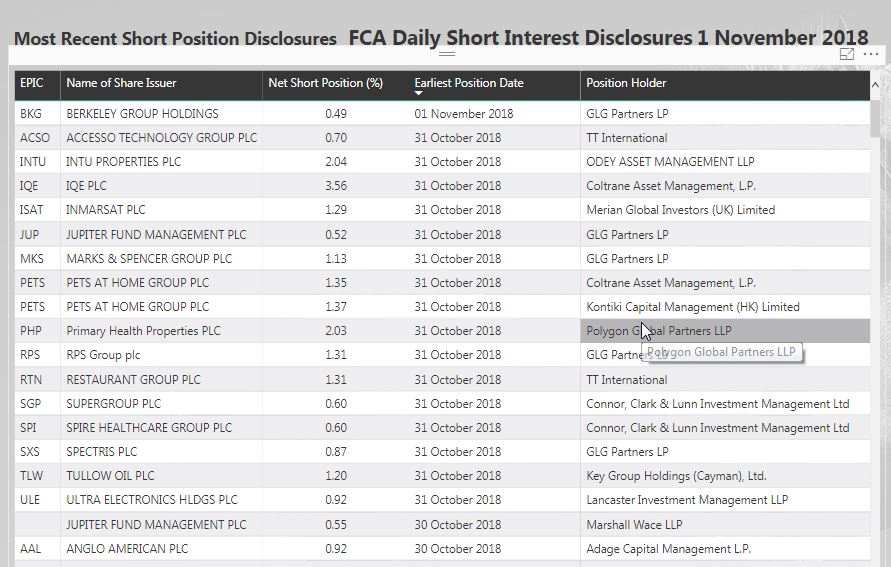
Task: Select the IQE net short position 3.56
Action: pos(336,186)
